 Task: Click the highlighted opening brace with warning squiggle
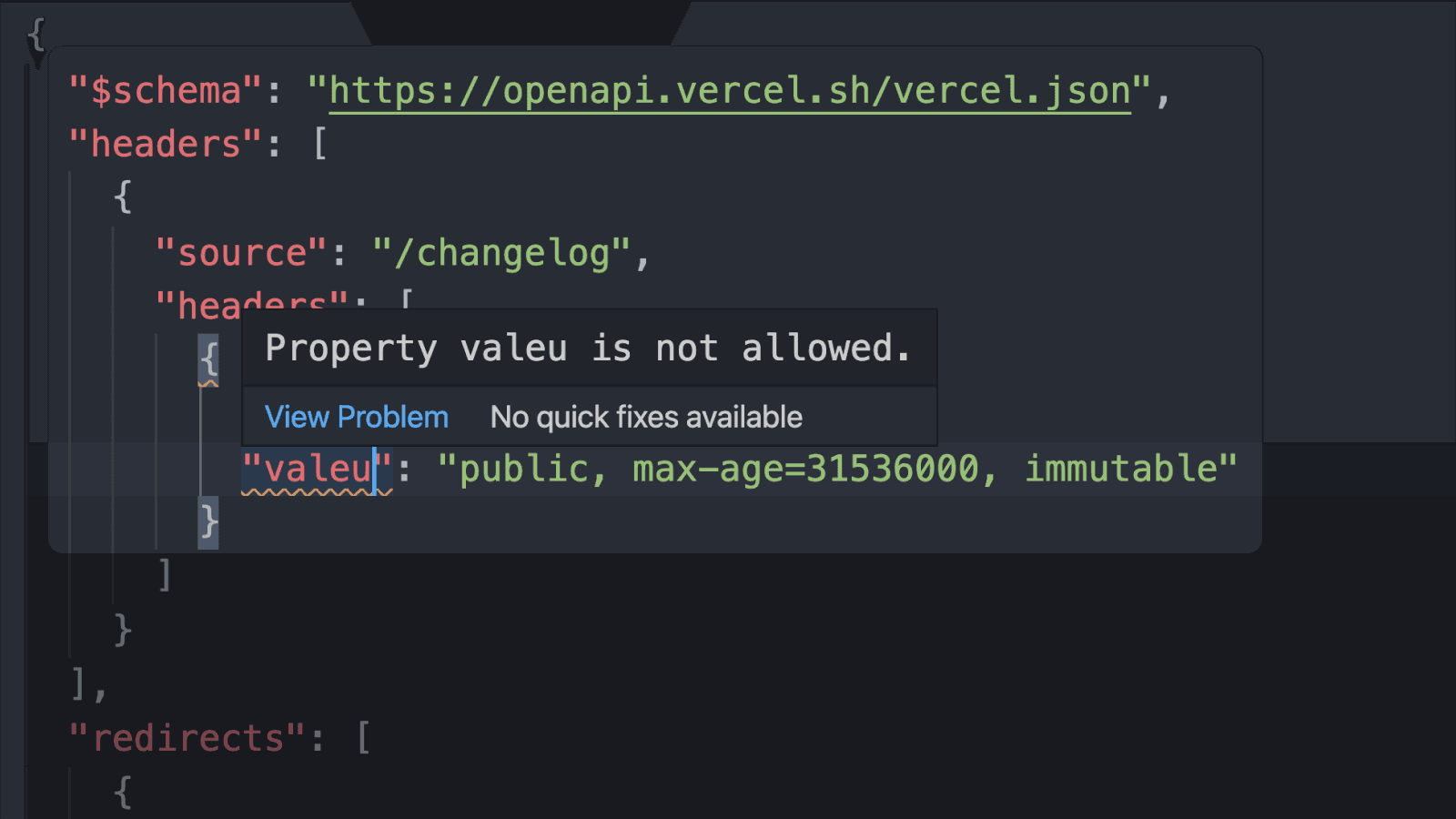coord(208,359)
